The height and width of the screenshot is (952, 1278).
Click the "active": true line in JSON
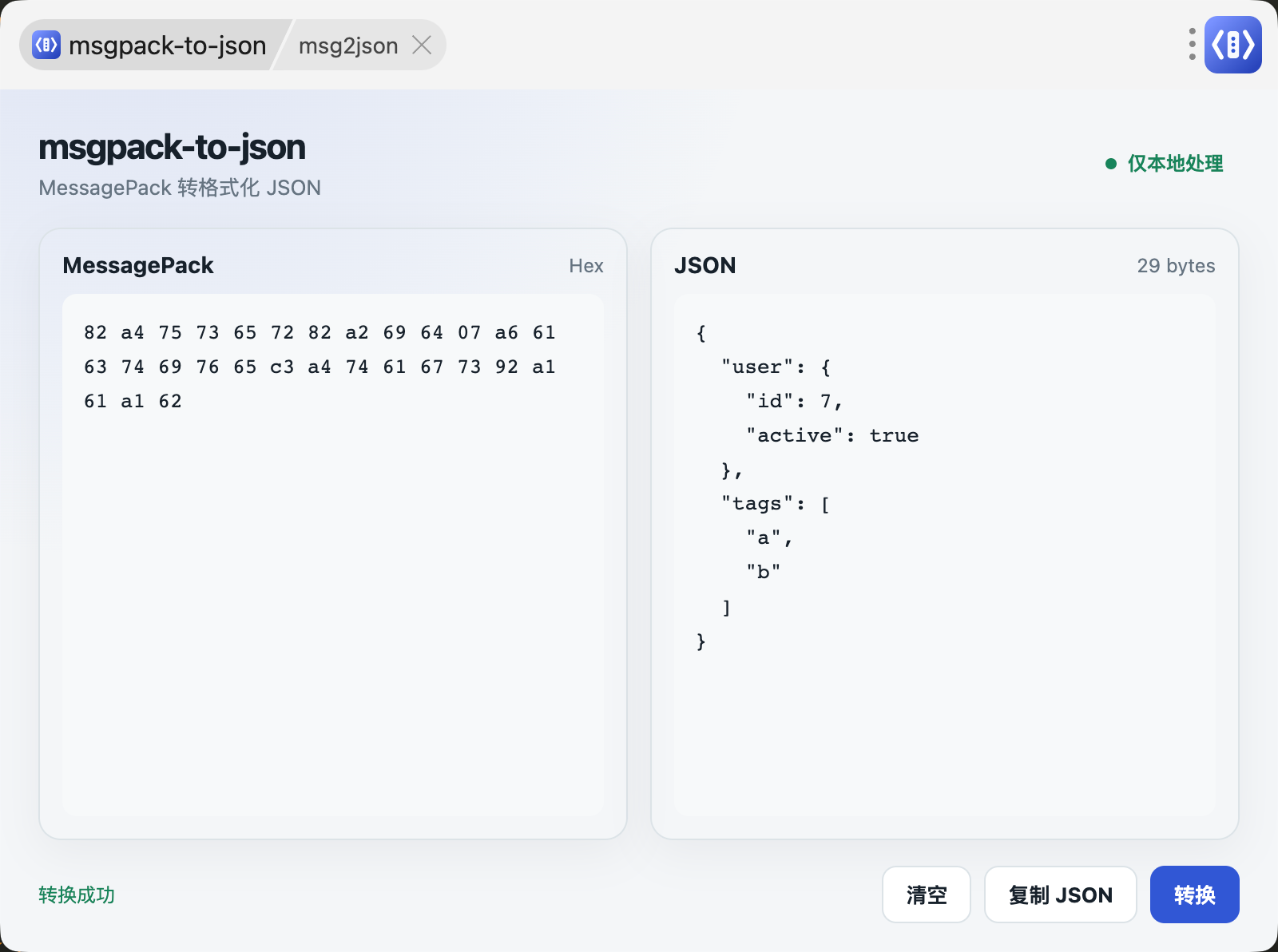pos(832,435)
